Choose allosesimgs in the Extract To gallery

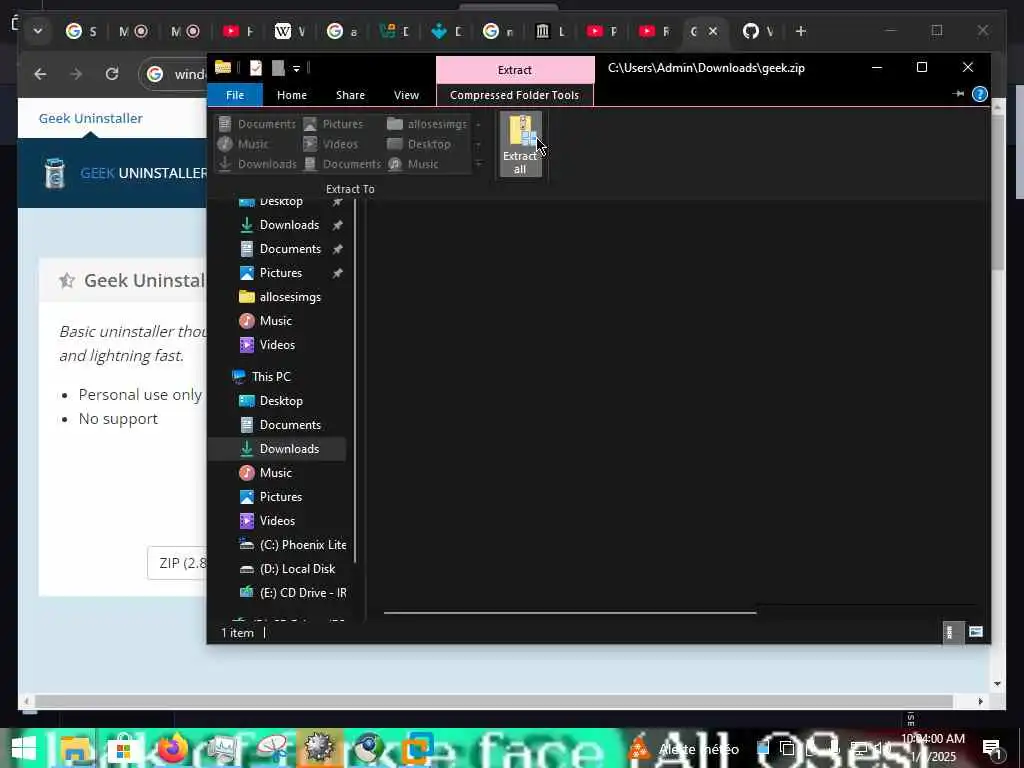coord(428,124)
